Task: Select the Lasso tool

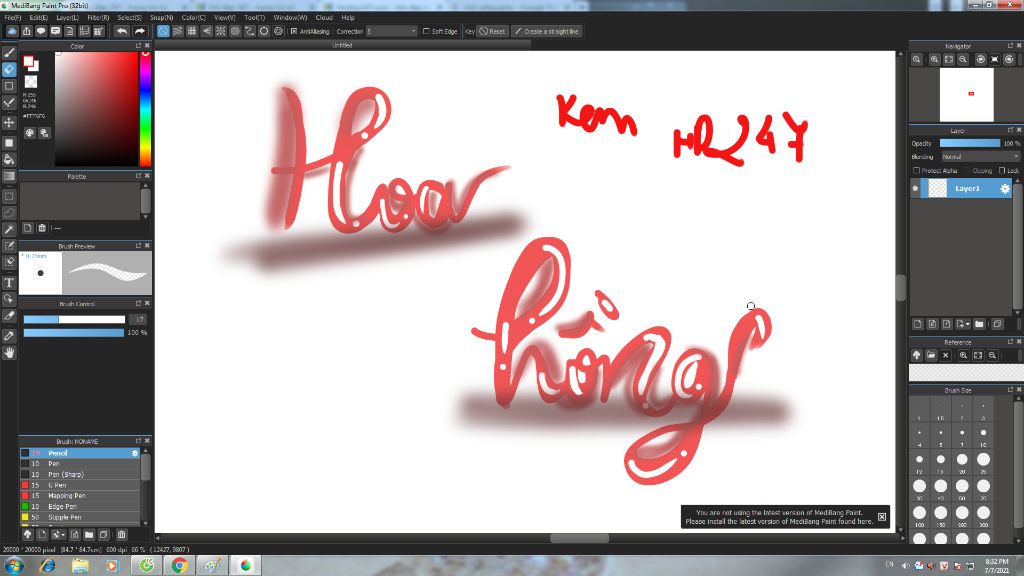Action: click(9, 213)
